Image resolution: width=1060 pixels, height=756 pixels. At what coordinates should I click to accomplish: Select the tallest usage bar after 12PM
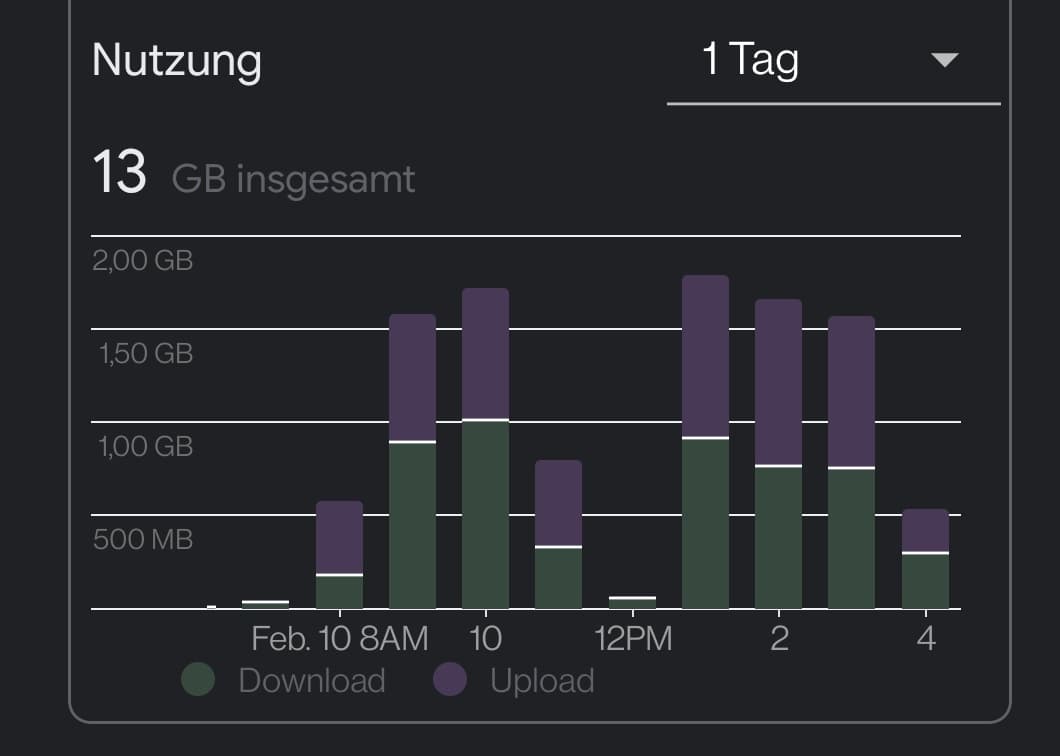click(x=705, y=442)
